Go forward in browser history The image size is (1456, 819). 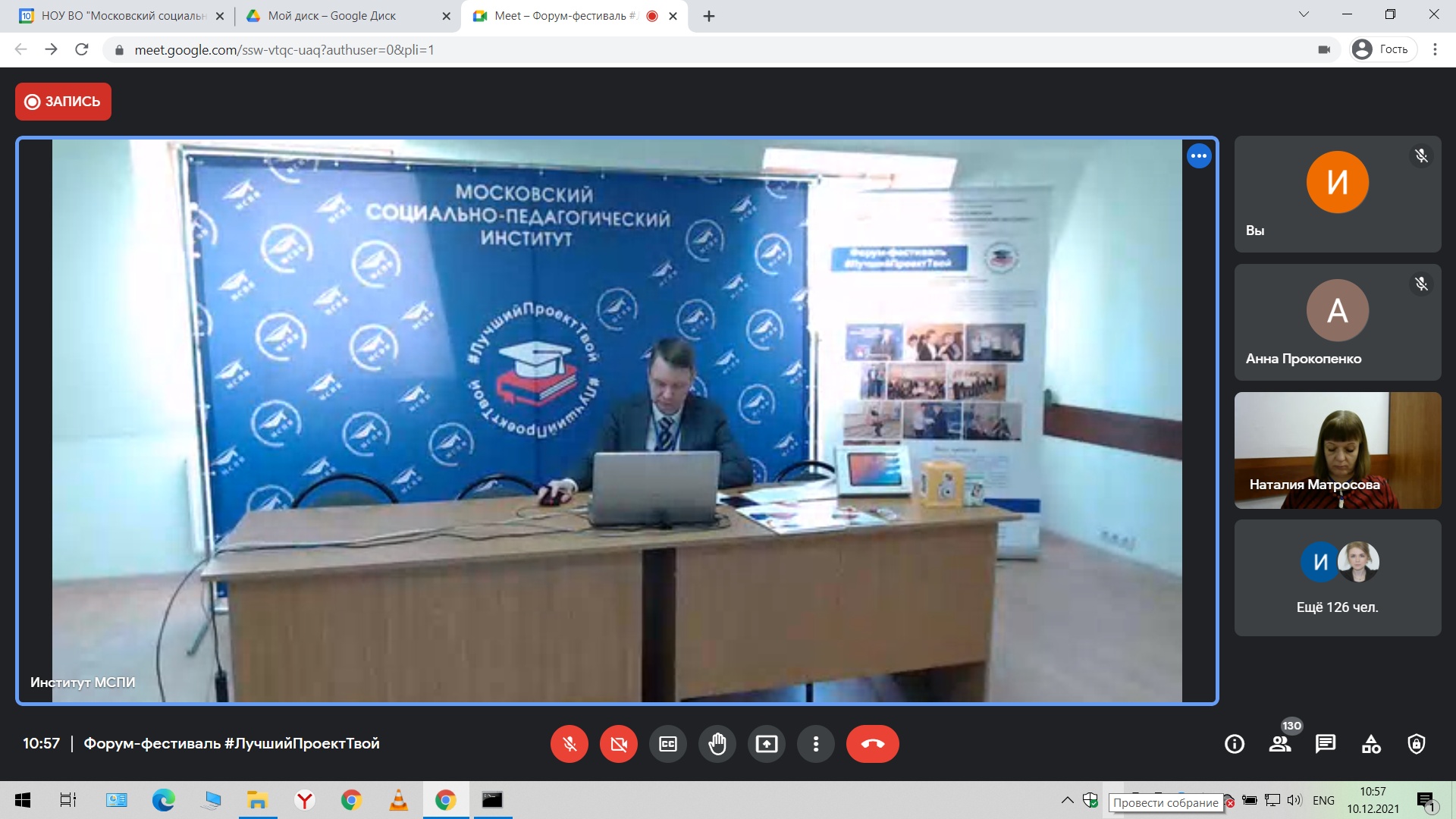pos(52,49)
